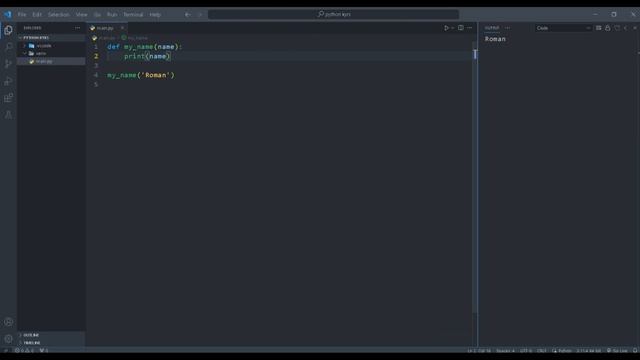Close the output panel
640x360 pixels.
[x=635, y=28]
